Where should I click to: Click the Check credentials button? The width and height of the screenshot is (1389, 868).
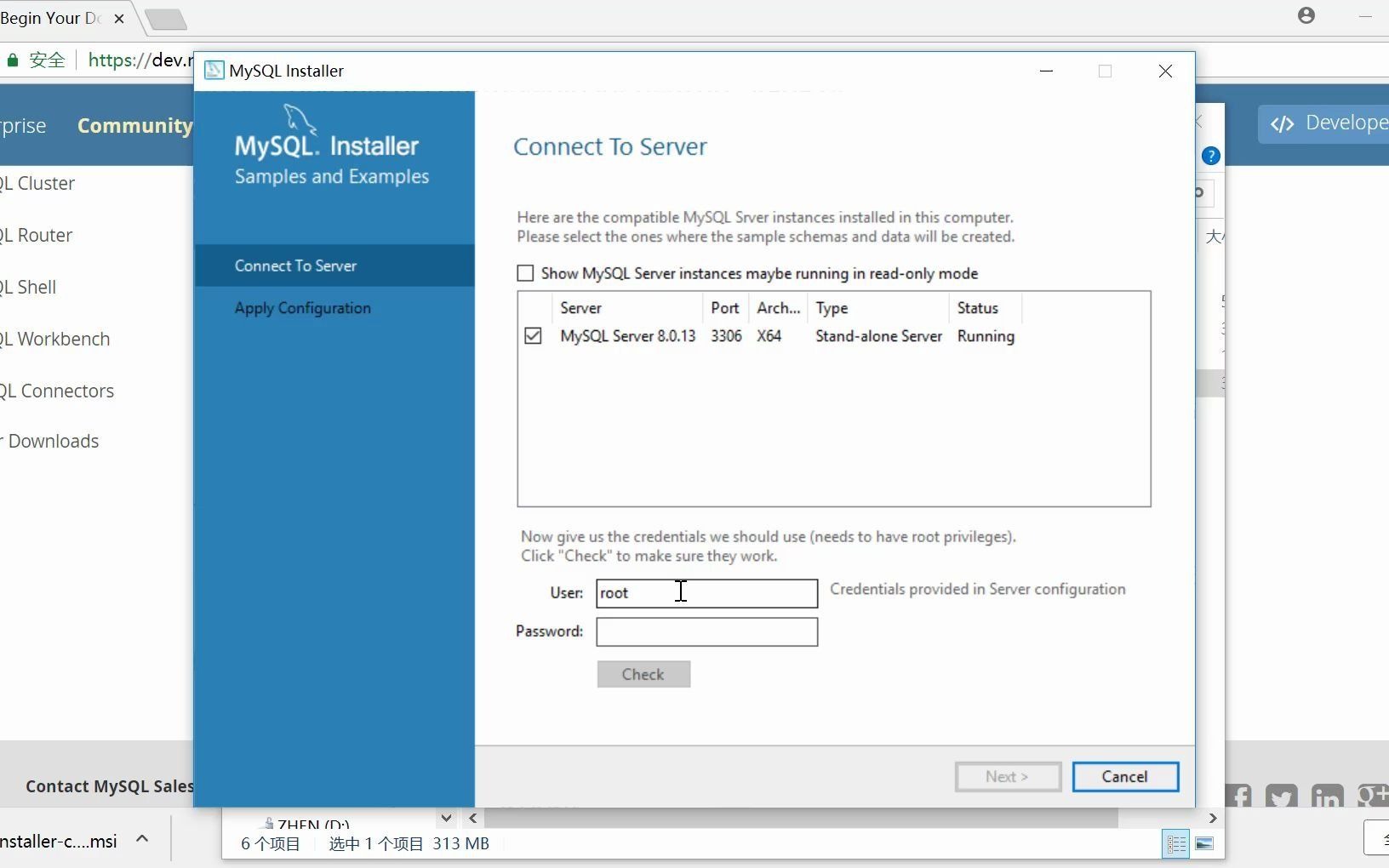(643, 674)
